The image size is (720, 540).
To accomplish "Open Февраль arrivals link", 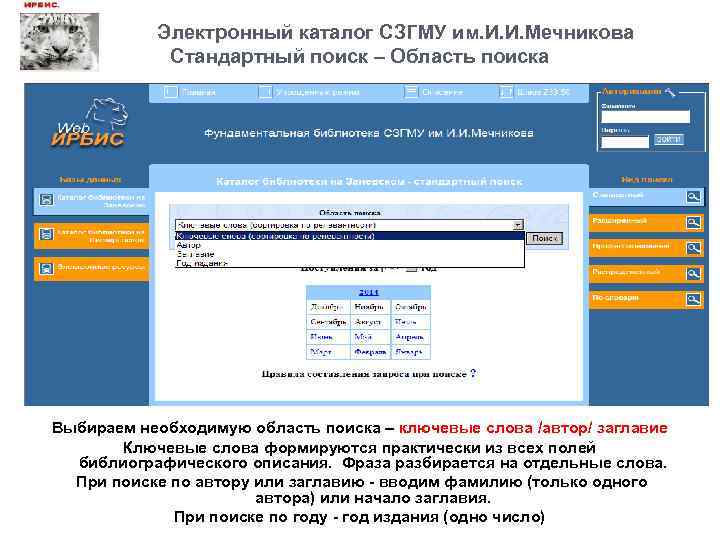I will [x=370, y=352].
